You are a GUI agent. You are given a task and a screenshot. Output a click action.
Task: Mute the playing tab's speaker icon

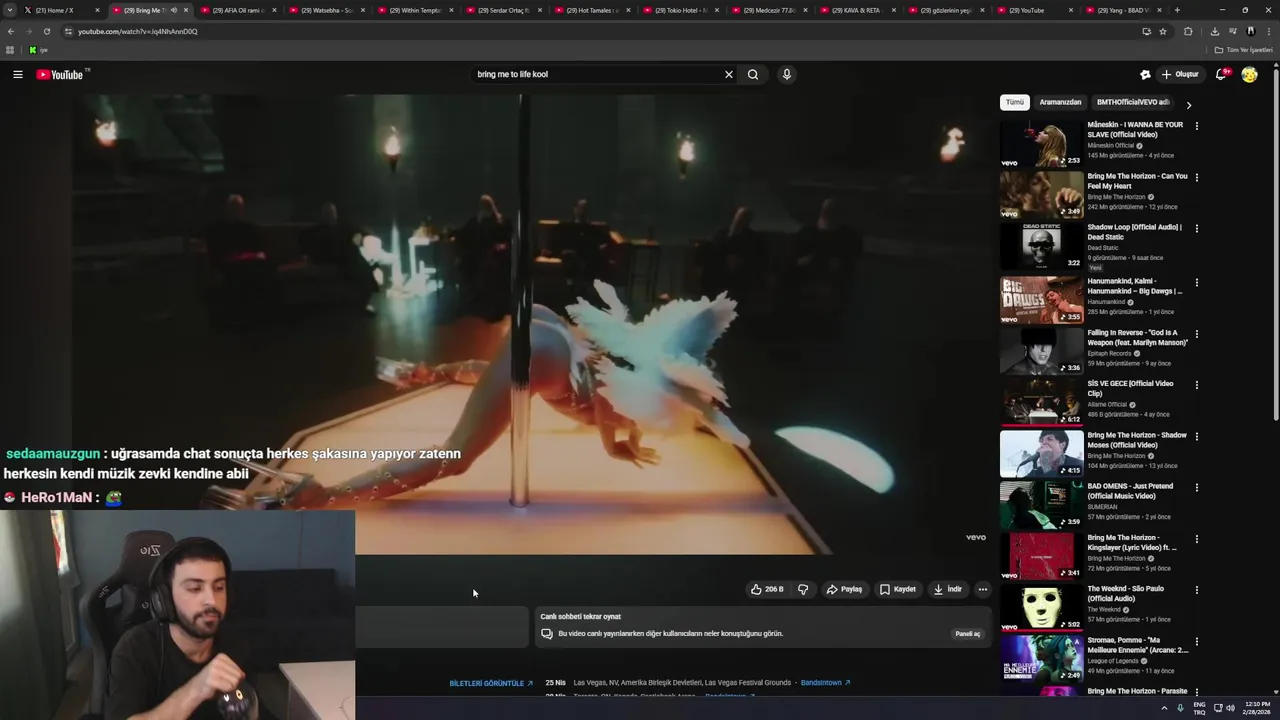[174, 10]
